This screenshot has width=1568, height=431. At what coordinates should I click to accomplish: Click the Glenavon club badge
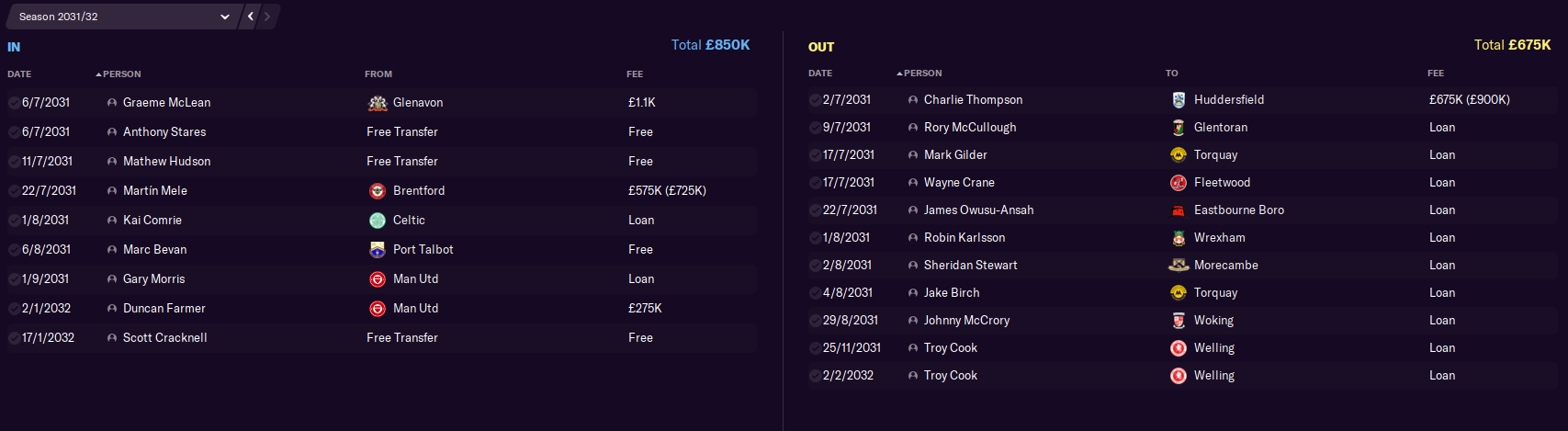(378, 103)
